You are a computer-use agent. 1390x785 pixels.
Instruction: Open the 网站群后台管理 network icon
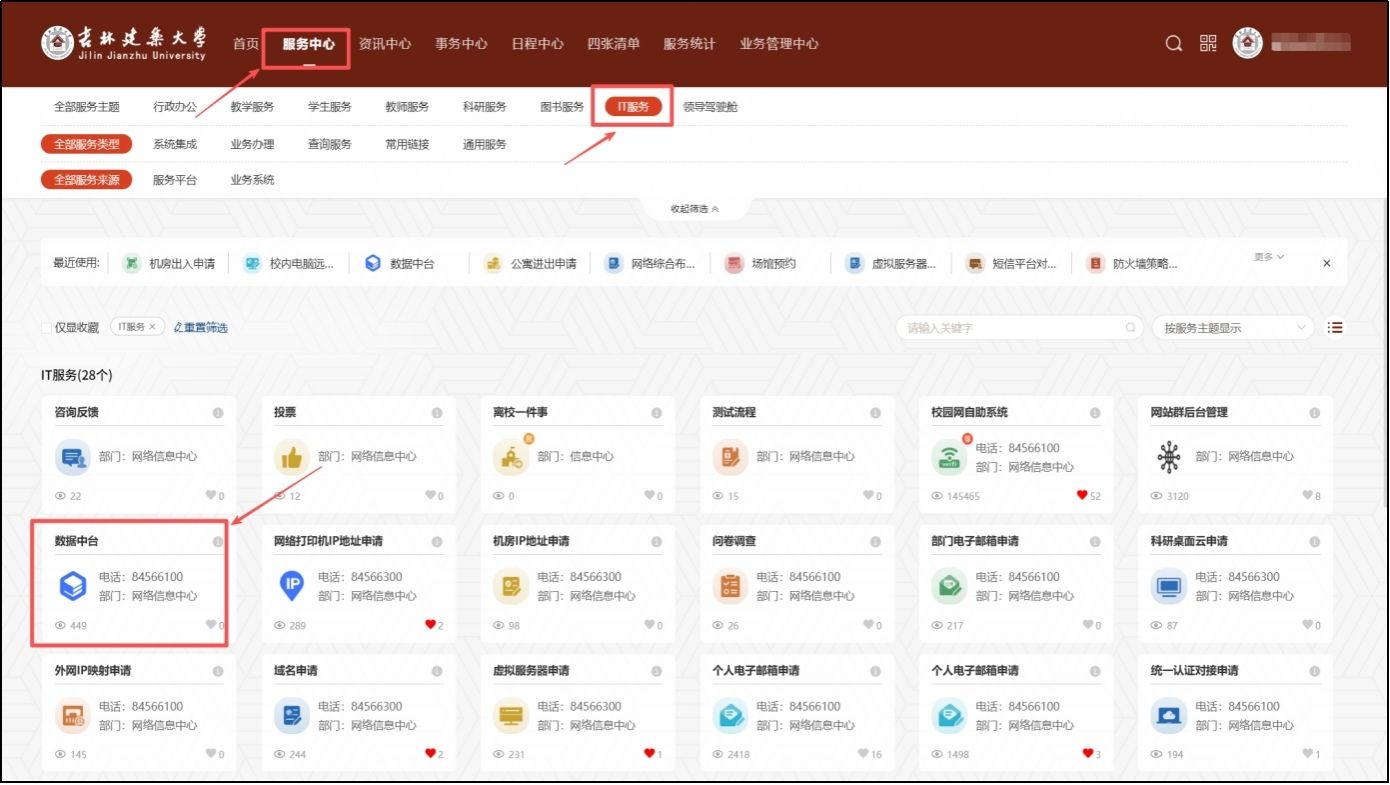(x=1167, y=458)
